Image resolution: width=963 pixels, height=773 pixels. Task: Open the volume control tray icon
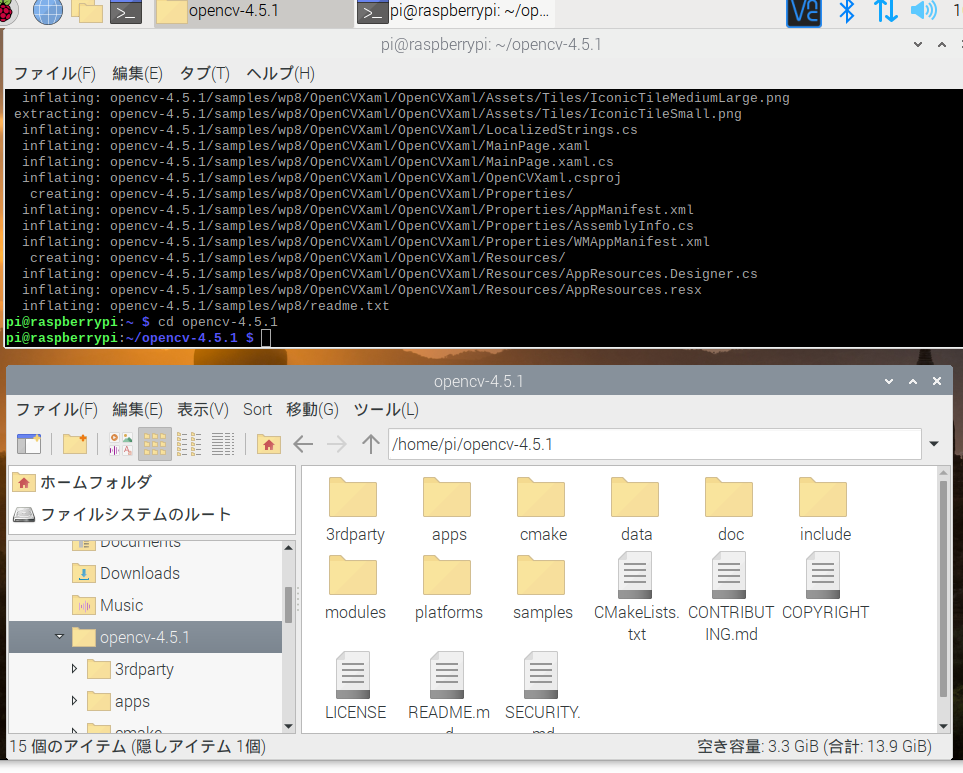[x=924, y=11]
